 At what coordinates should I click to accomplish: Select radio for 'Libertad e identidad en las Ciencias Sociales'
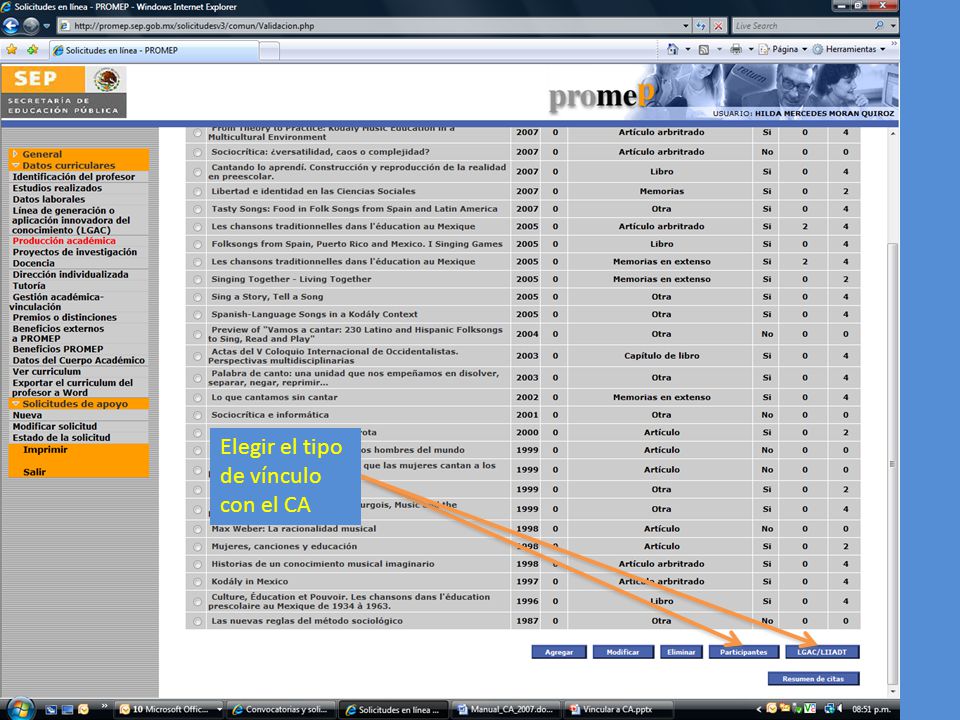pos(197,192)
